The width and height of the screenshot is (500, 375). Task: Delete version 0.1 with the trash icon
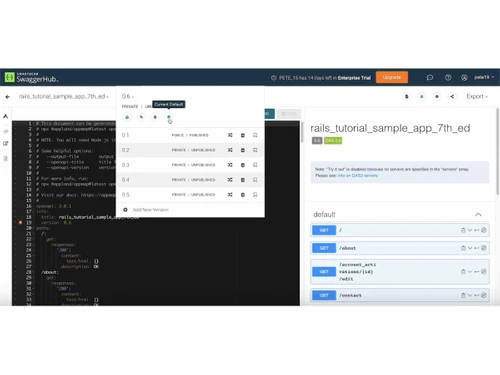point(243,135)
